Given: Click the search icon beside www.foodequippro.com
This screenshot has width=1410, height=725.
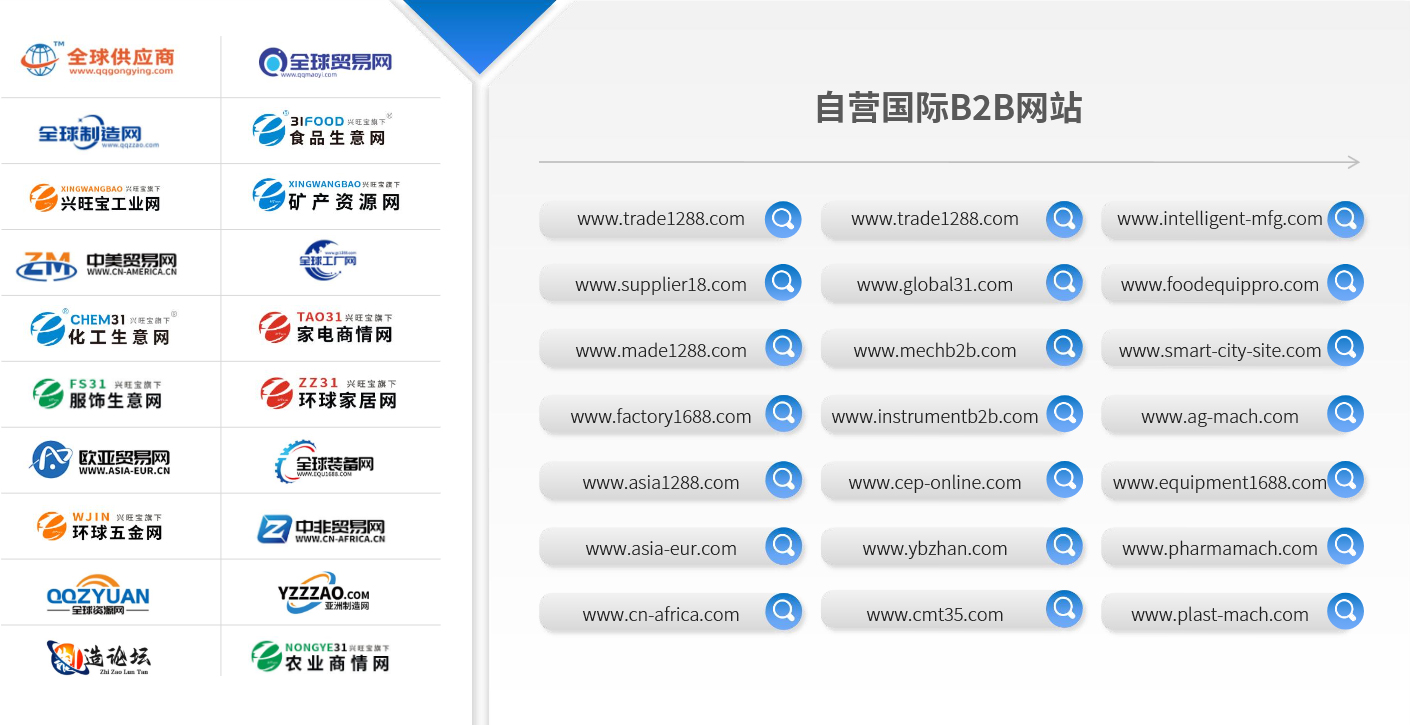Looking at the screenshot, I should tap(1346, 283).
